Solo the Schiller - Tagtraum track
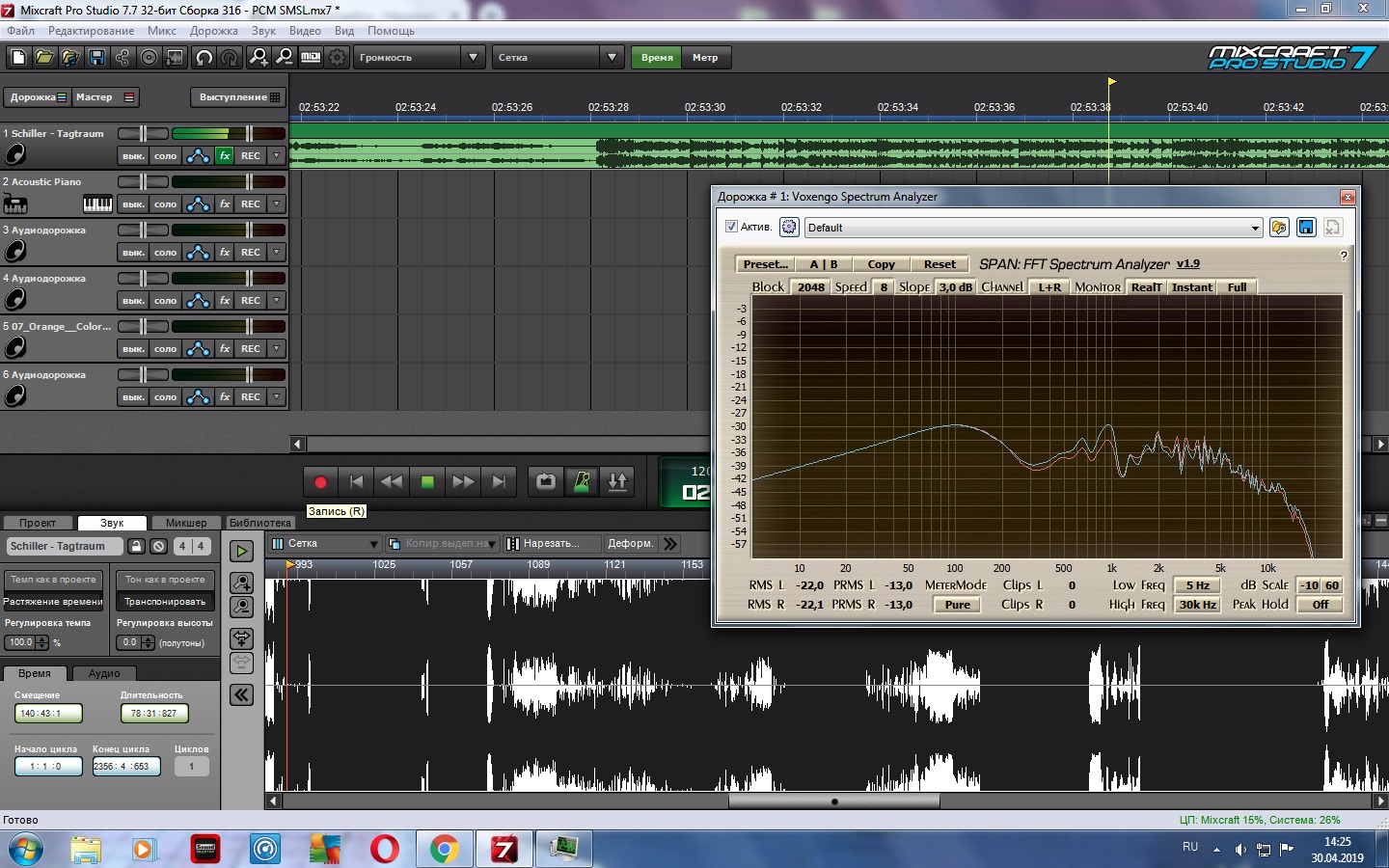 coord(165,155)
